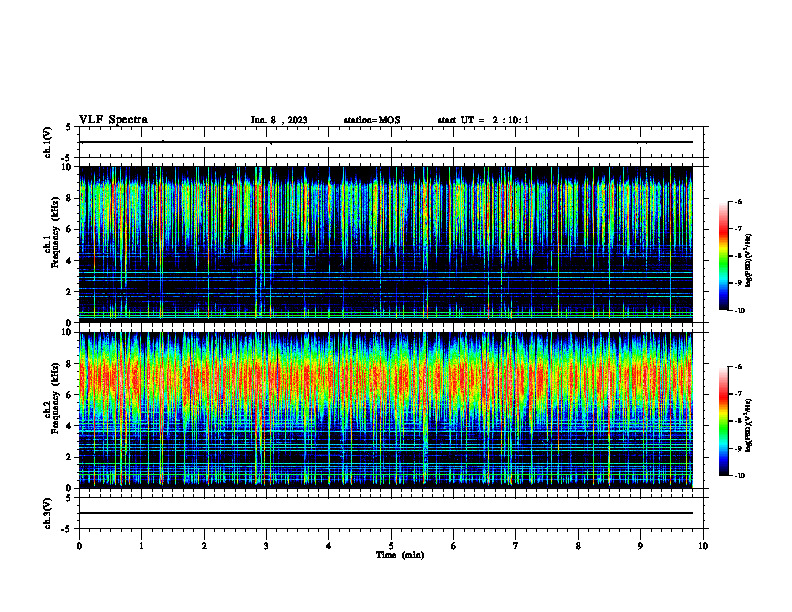Click the ch.3 voltage waveform trace

point(385,513)
